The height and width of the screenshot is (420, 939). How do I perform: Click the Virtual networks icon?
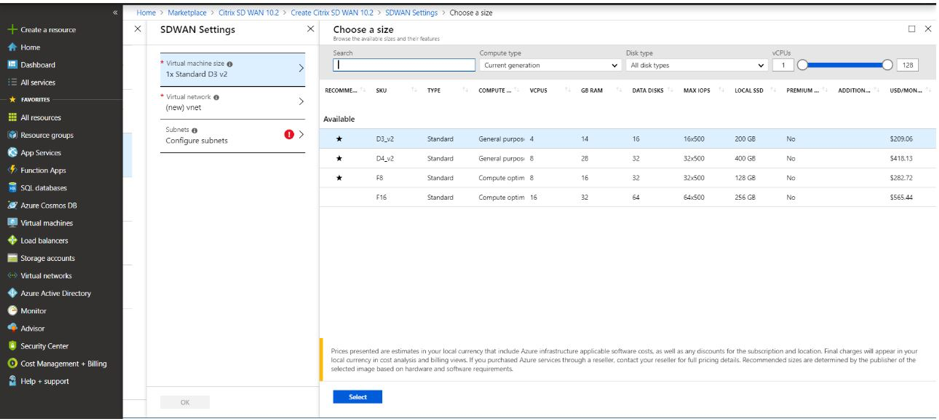tap(12, 276)
